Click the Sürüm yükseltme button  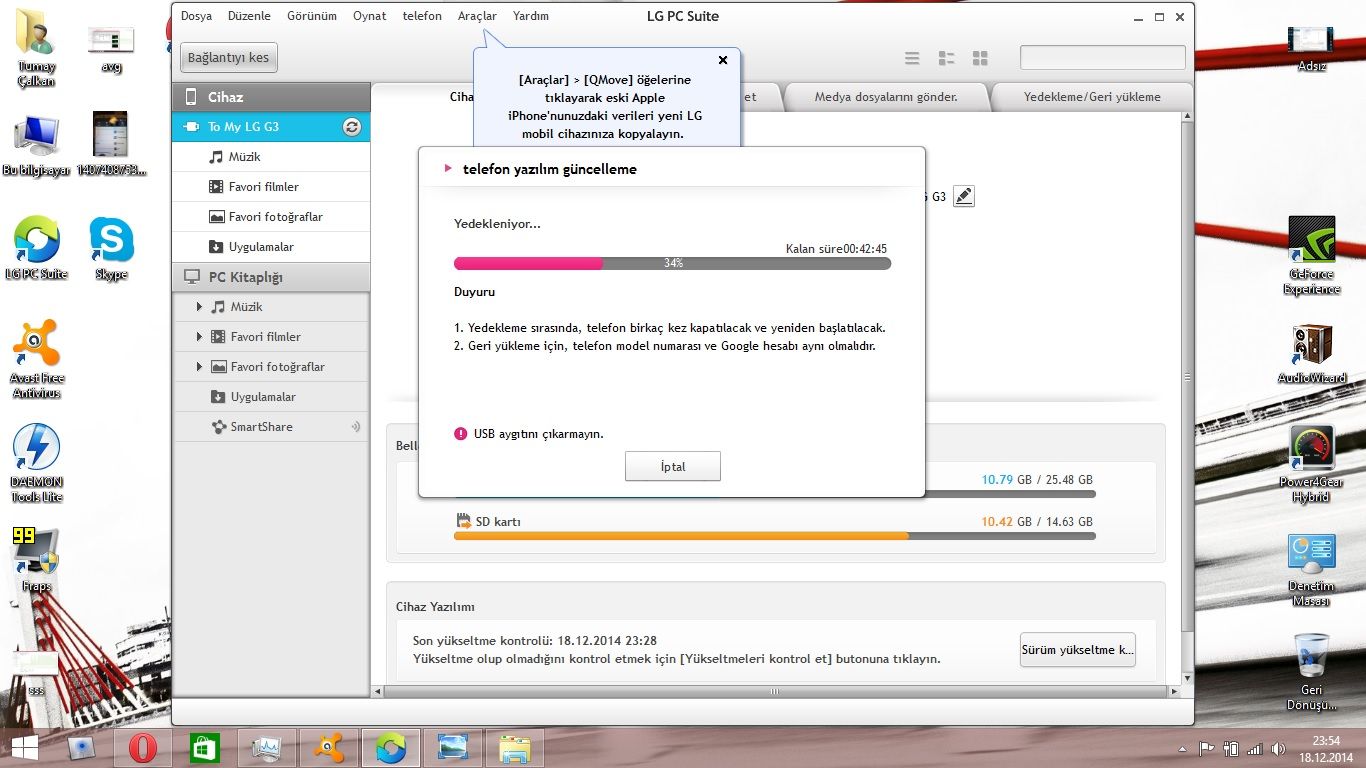1077,650
